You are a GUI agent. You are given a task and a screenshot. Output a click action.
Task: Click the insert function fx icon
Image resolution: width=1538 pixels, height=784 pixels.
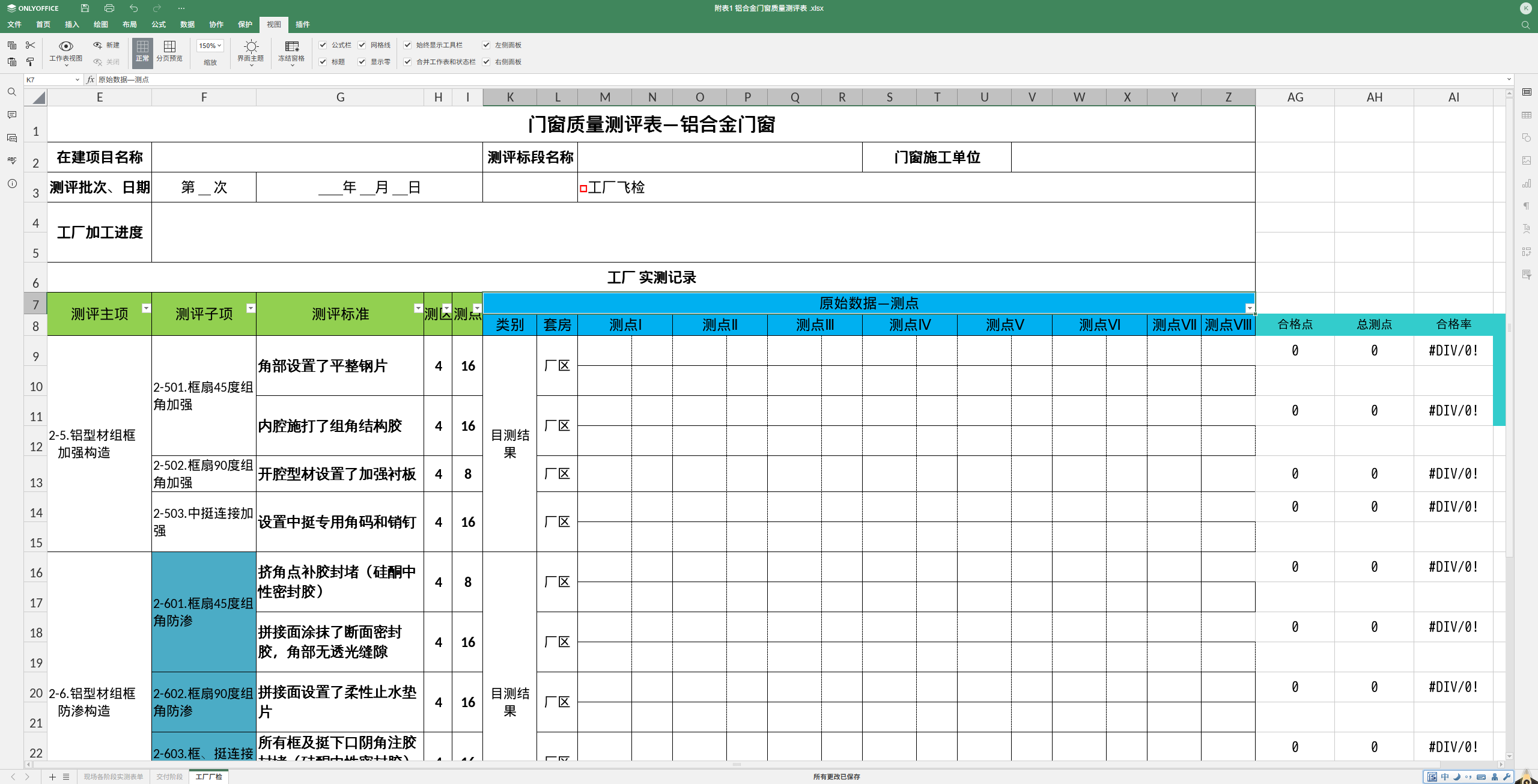click(90, 79)
